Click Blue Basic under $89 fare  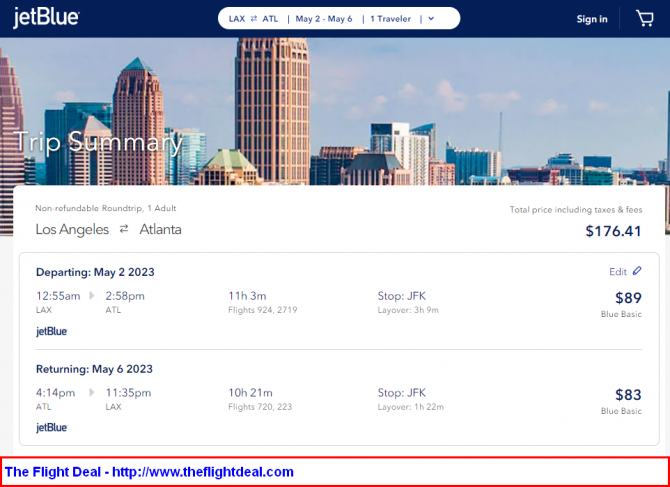(621, 314)
